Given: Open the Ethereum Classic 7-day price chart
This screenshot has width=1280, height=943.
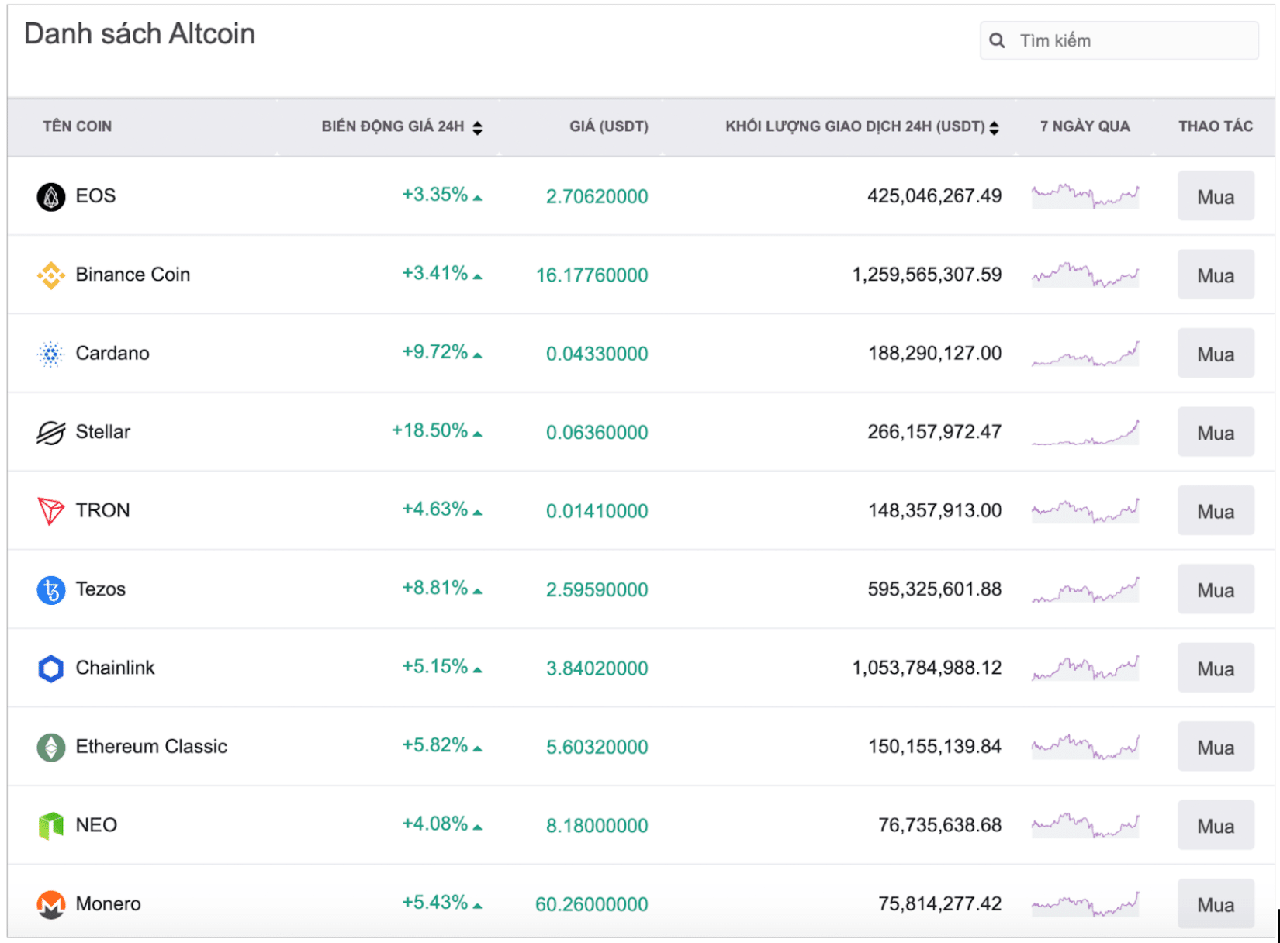Looking at the screenshot, I should pyautogui.click(x=1086, y=746).
